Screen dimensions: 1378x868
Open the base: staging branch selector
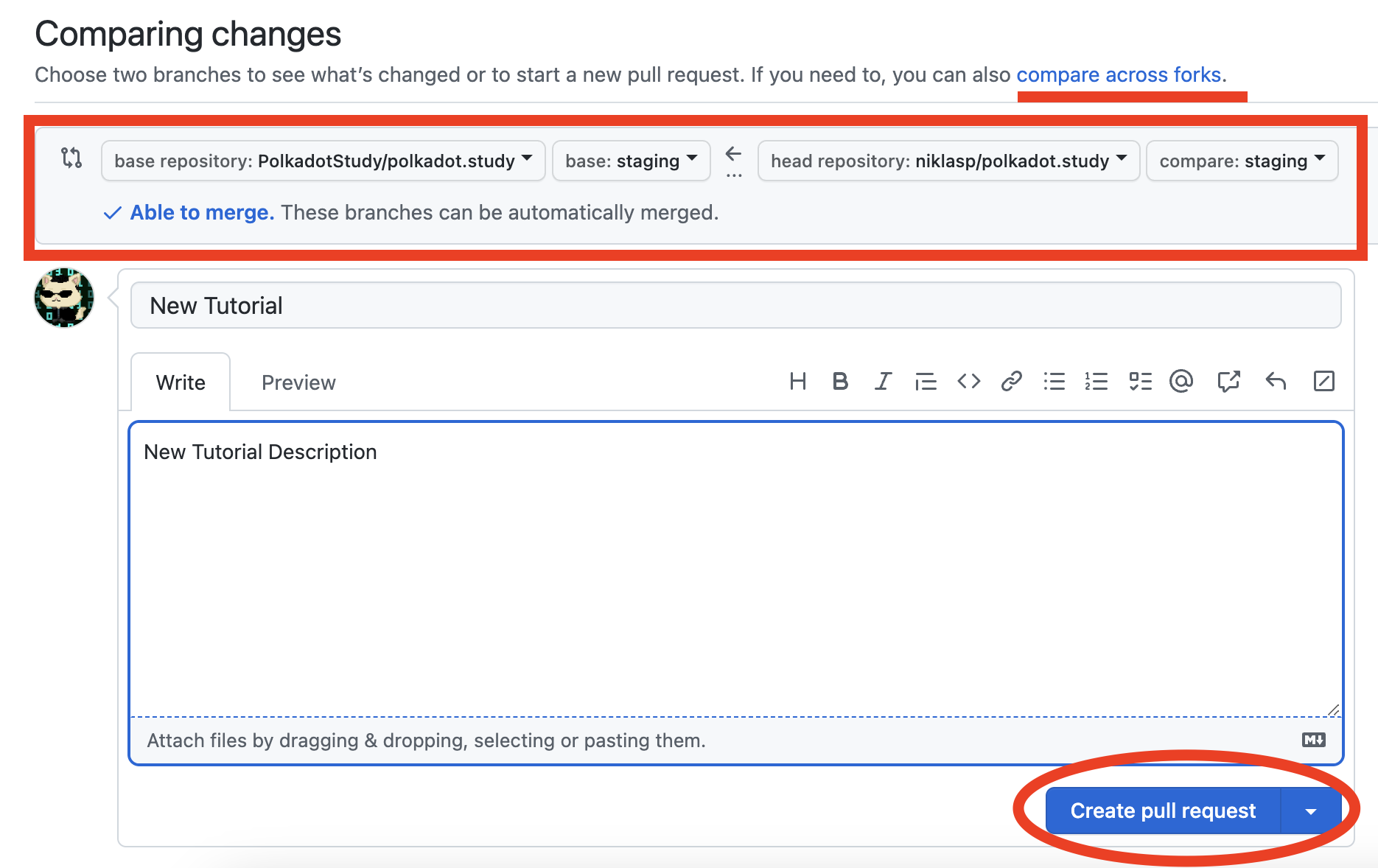pos(631,161)
